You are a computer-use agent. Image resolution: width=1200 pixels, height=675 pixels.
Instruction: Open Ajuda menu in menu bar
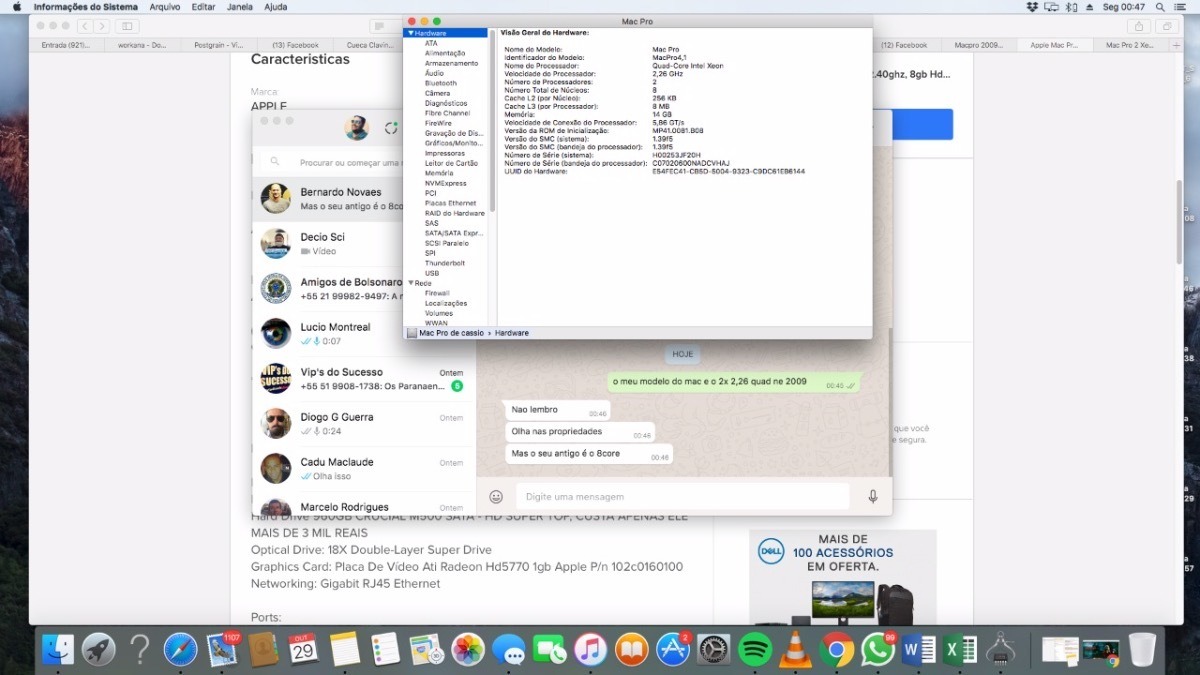tap(276, 7)
